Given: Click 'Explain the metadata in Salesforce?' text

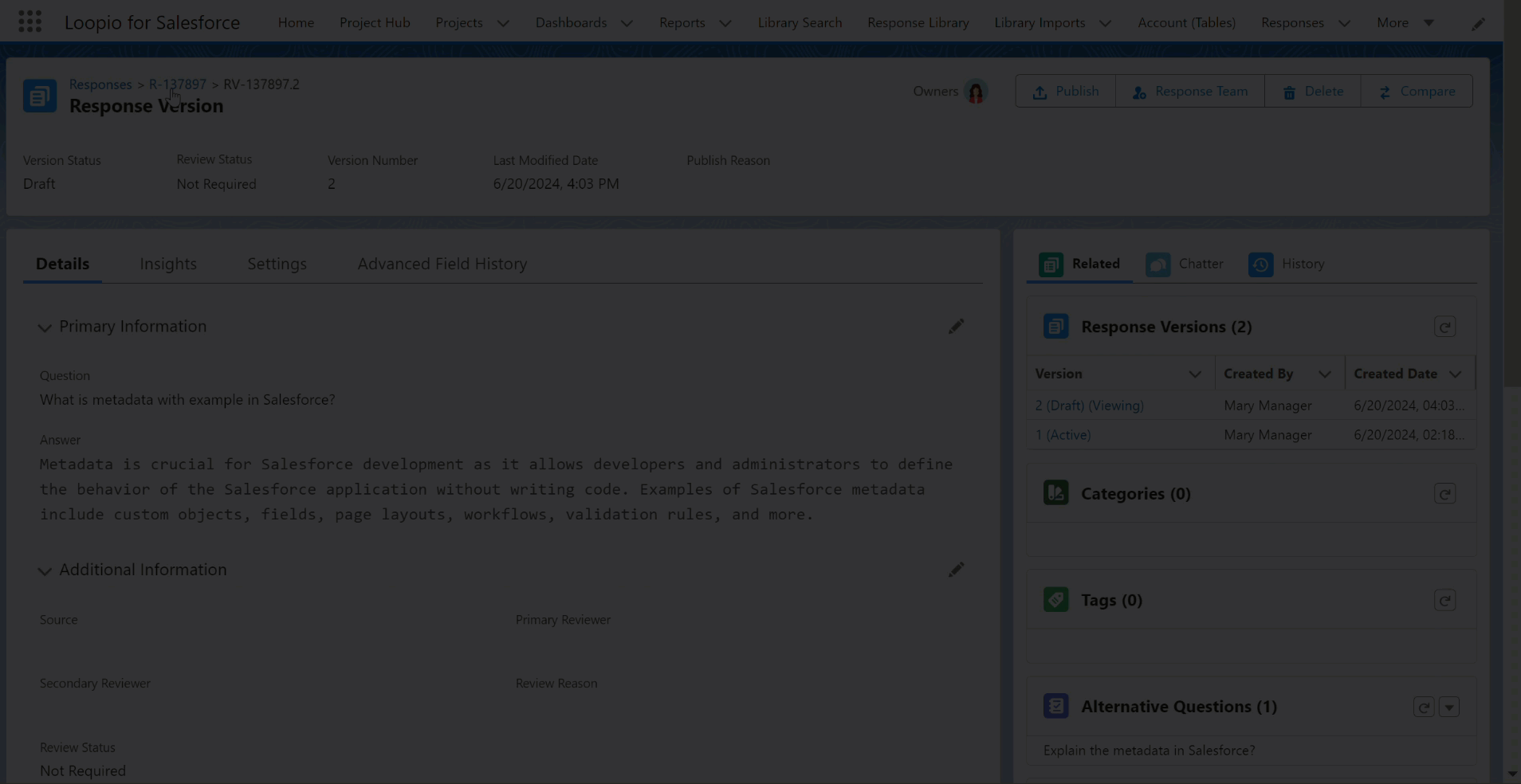Looking at the screenshot, I should (1149, 751).
